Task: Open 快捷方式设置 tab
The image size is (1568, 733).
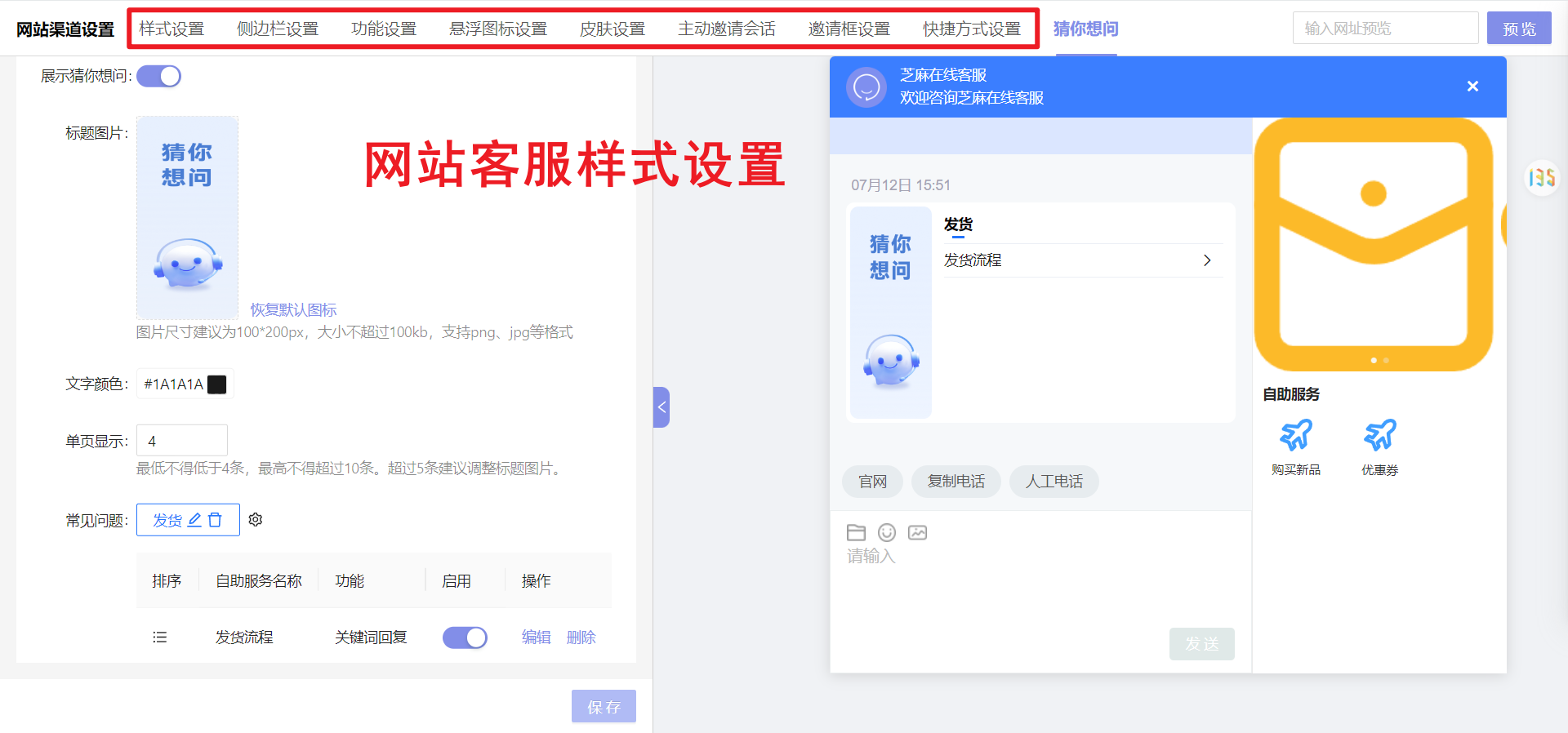Action: tap(972, 29)
